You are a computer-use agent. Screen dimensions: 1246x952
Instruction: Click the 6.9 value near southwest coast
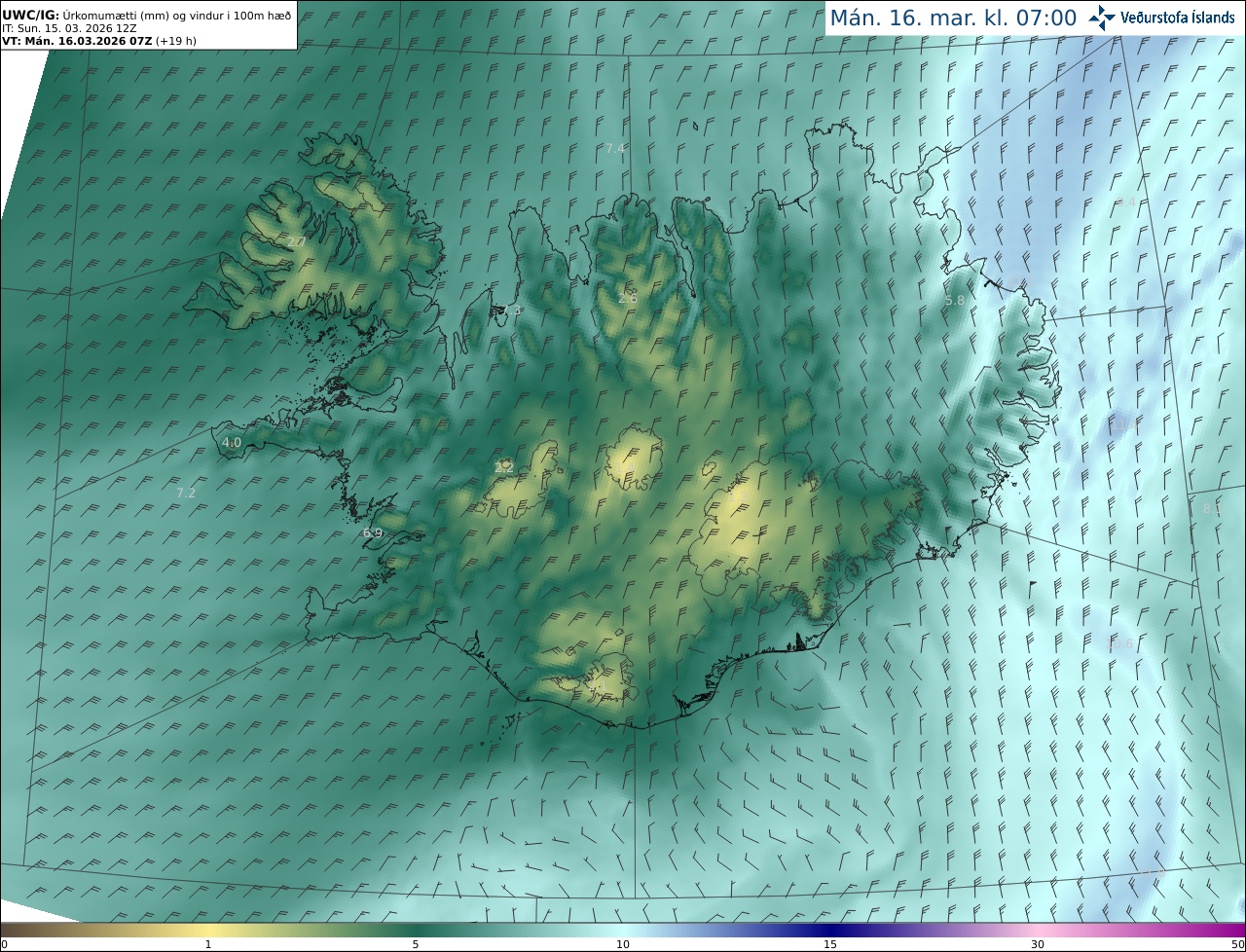click(373, 533)
